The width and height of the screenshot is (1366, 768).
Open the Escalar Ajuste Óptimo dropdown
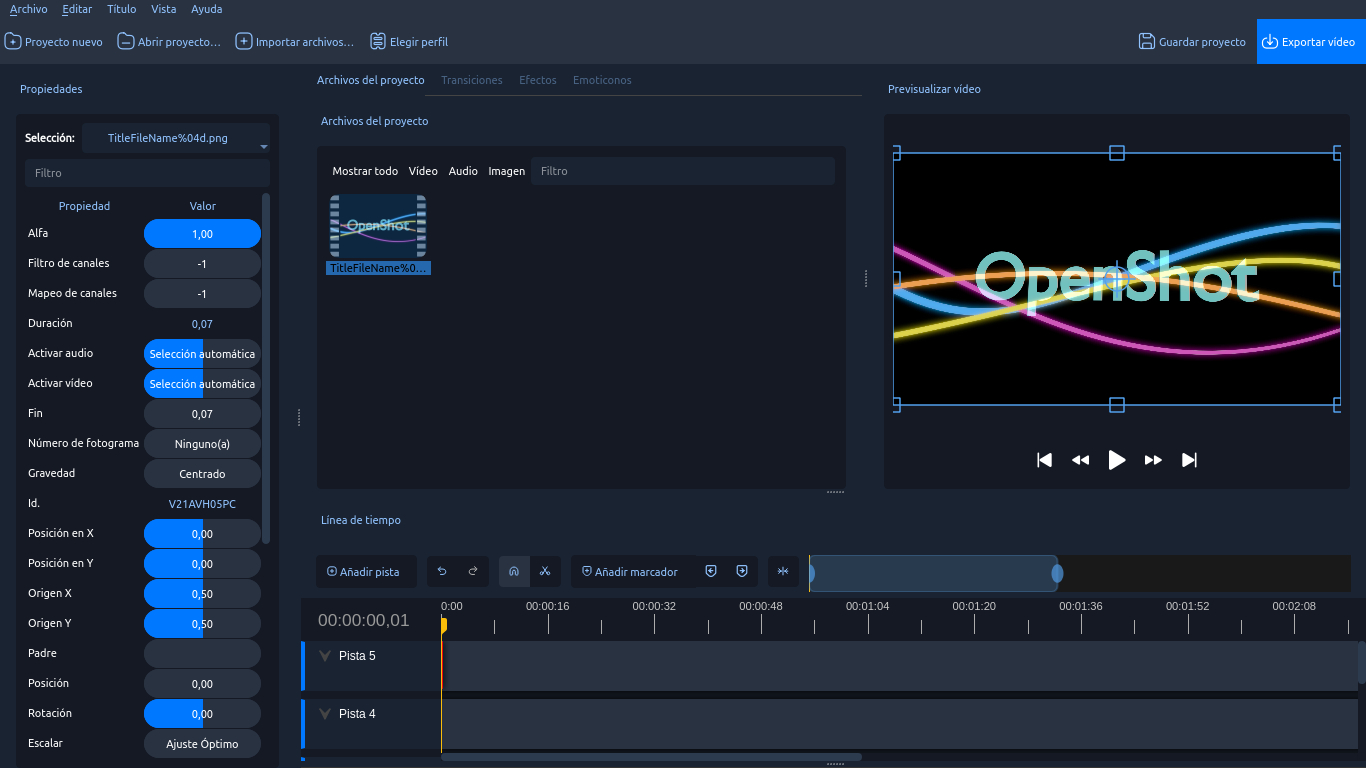[202, 744]
